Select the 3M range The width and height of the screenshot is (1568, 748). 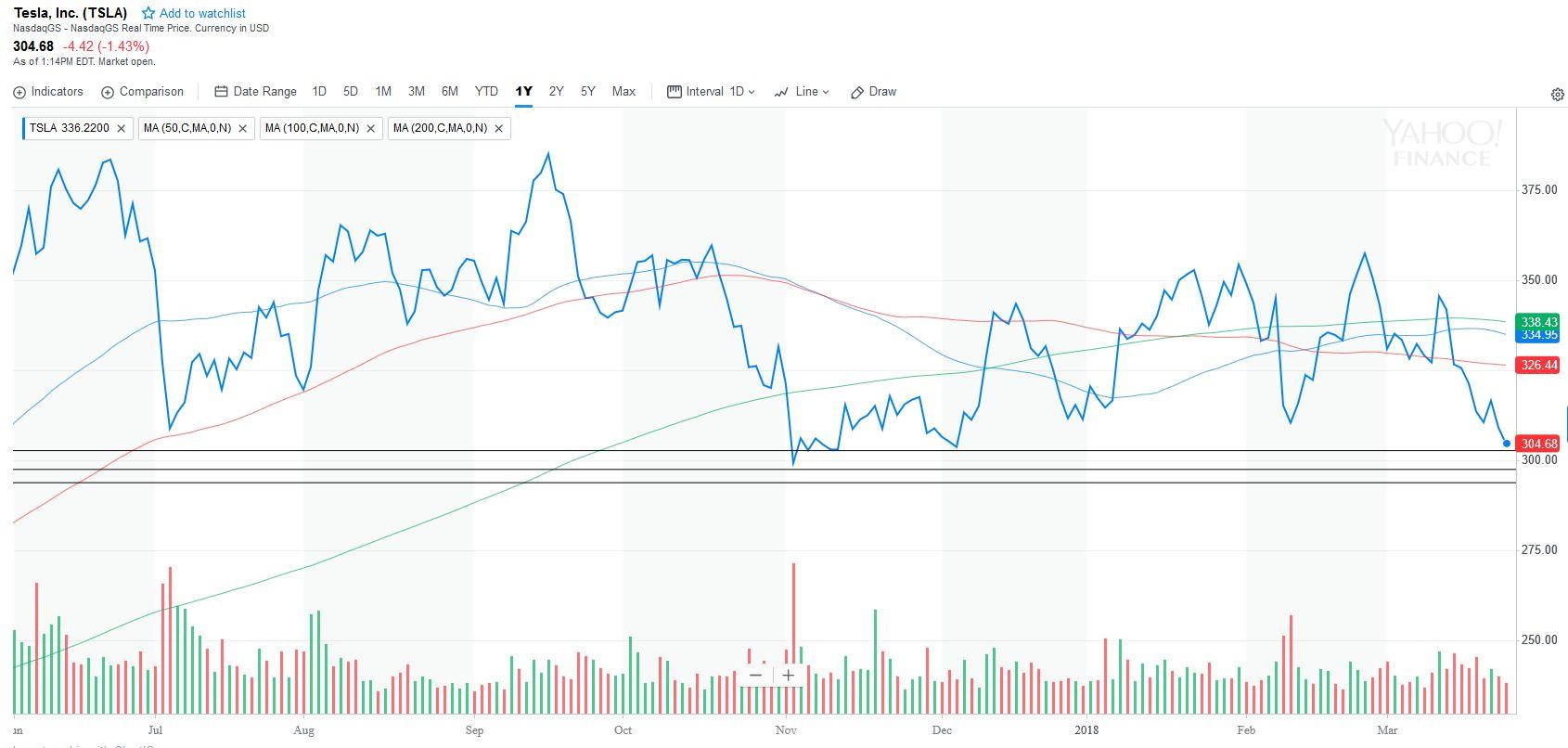(417, 92)
